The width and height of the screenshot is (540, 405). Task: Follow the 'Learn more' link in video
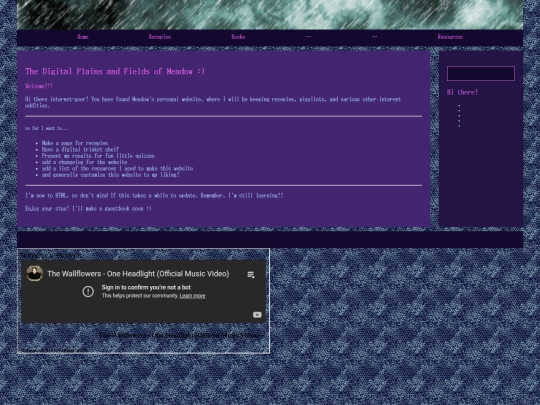pyautogui.click(x=192, y=296)
